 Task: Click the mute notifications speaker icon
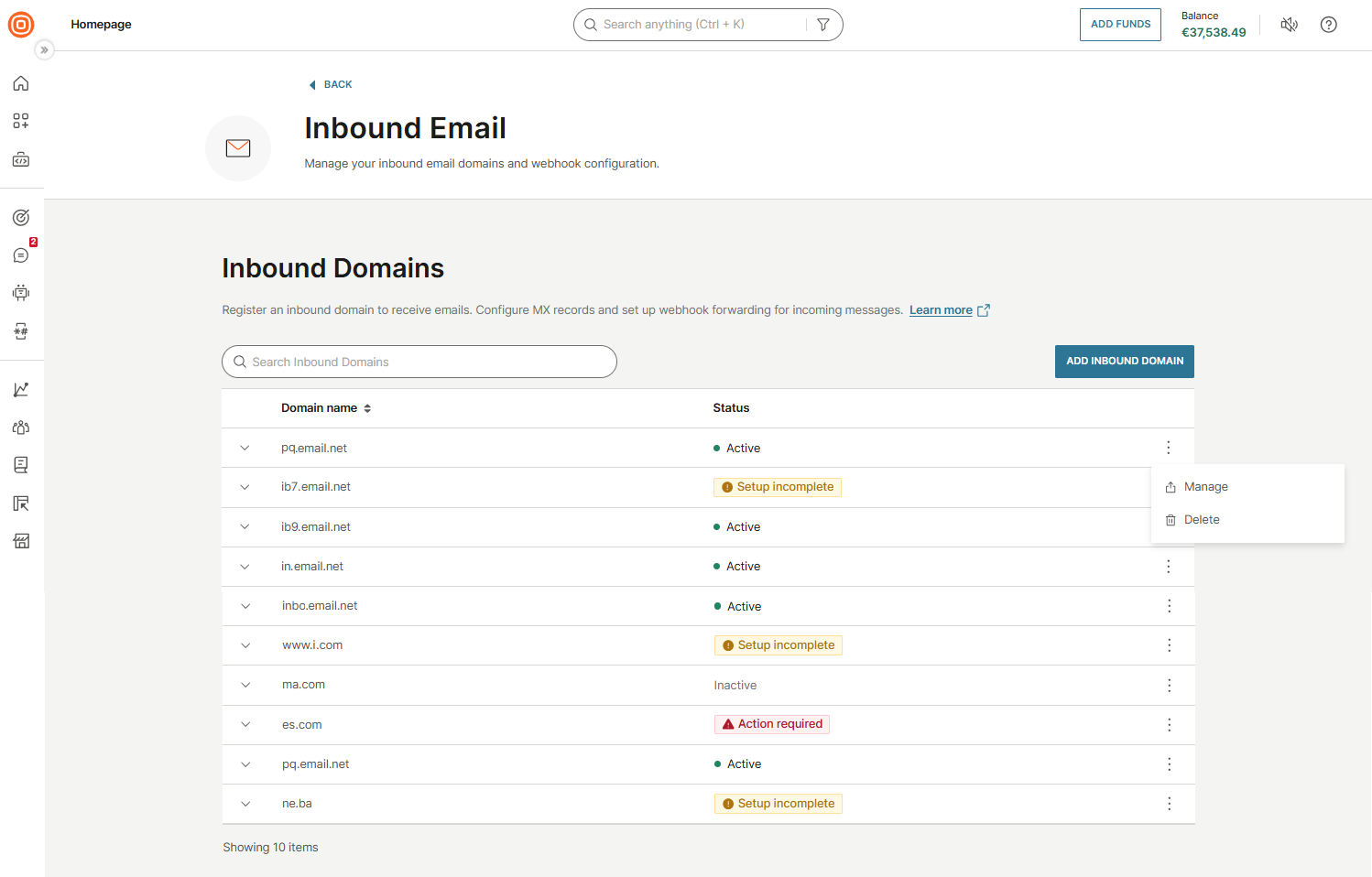1289,25
